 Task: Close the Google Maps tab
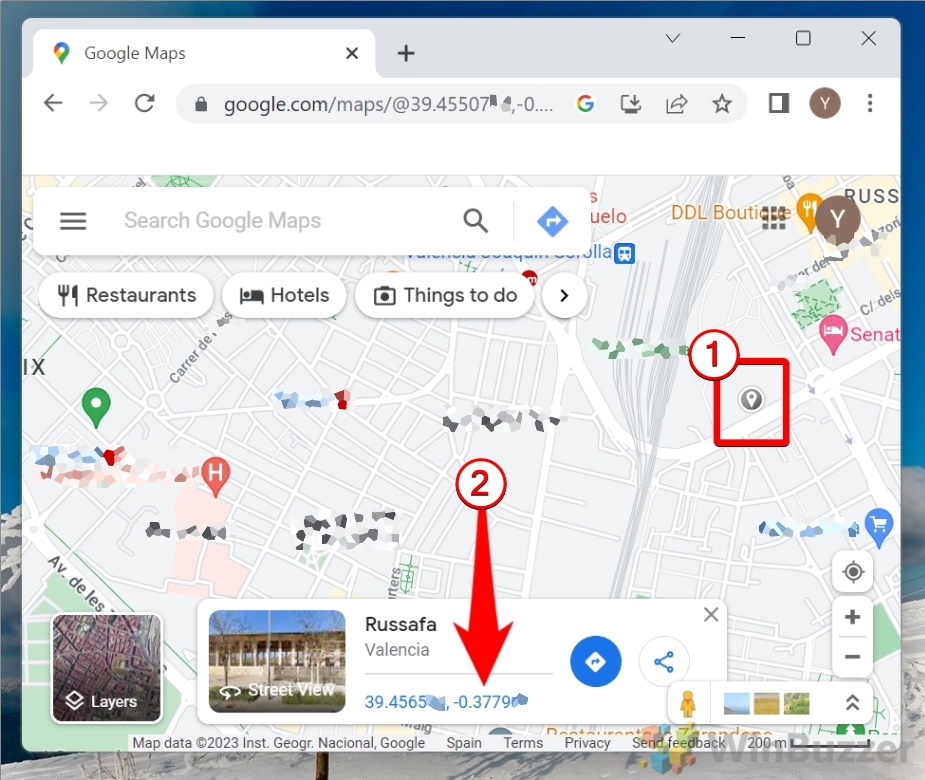pos(352,54)
